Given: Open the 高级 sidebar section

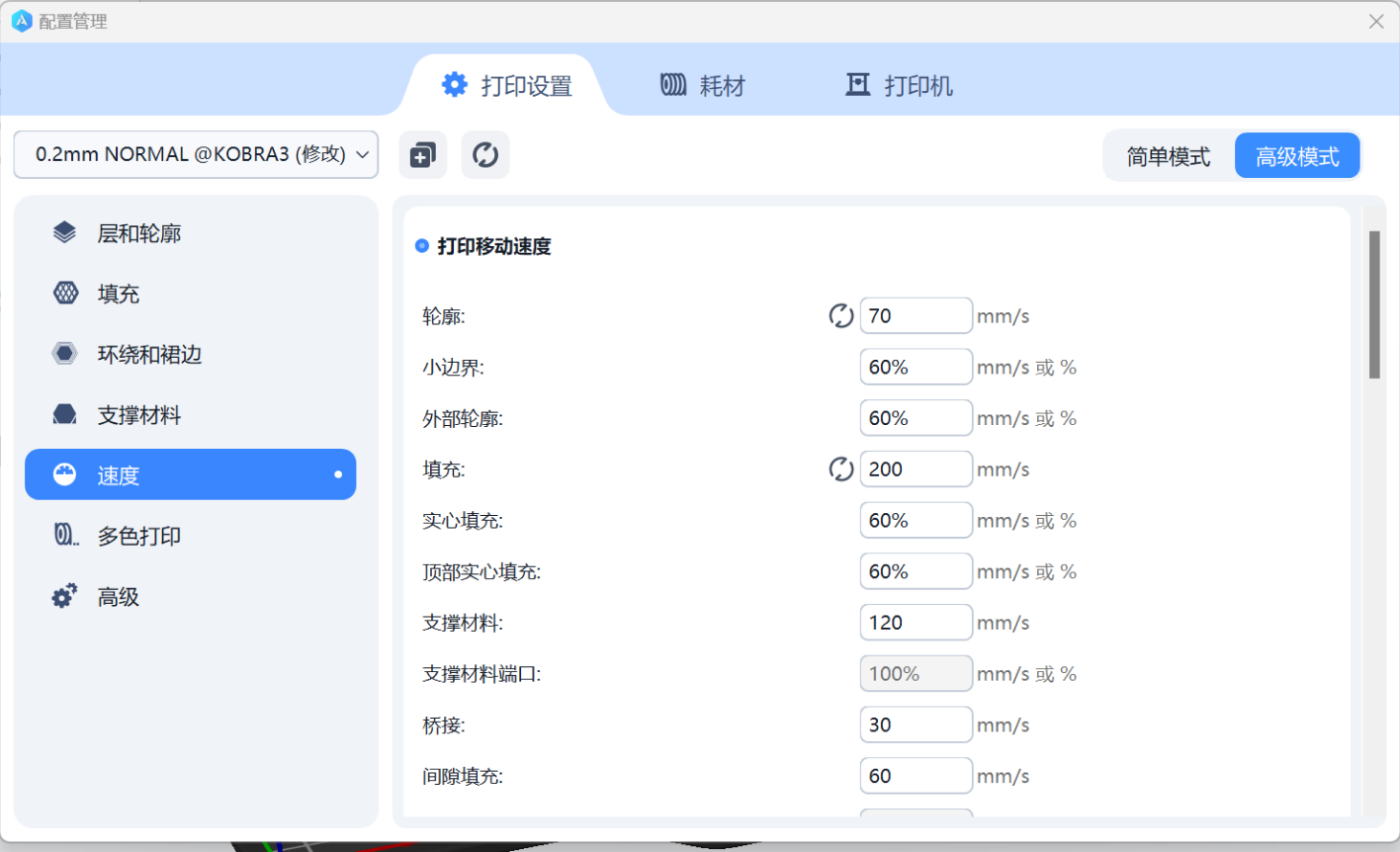Looking at the screenshot, I should coord(119,597).
